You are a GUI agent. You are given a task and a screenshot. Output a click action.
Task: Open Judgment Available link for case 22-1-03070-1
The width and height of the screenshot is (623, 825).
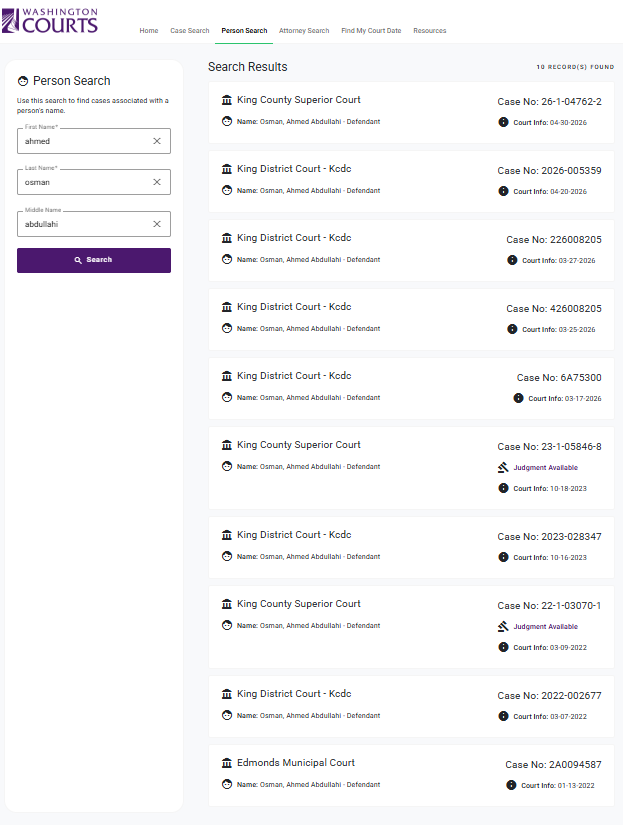pyautogui.click(x=546, y=627)
